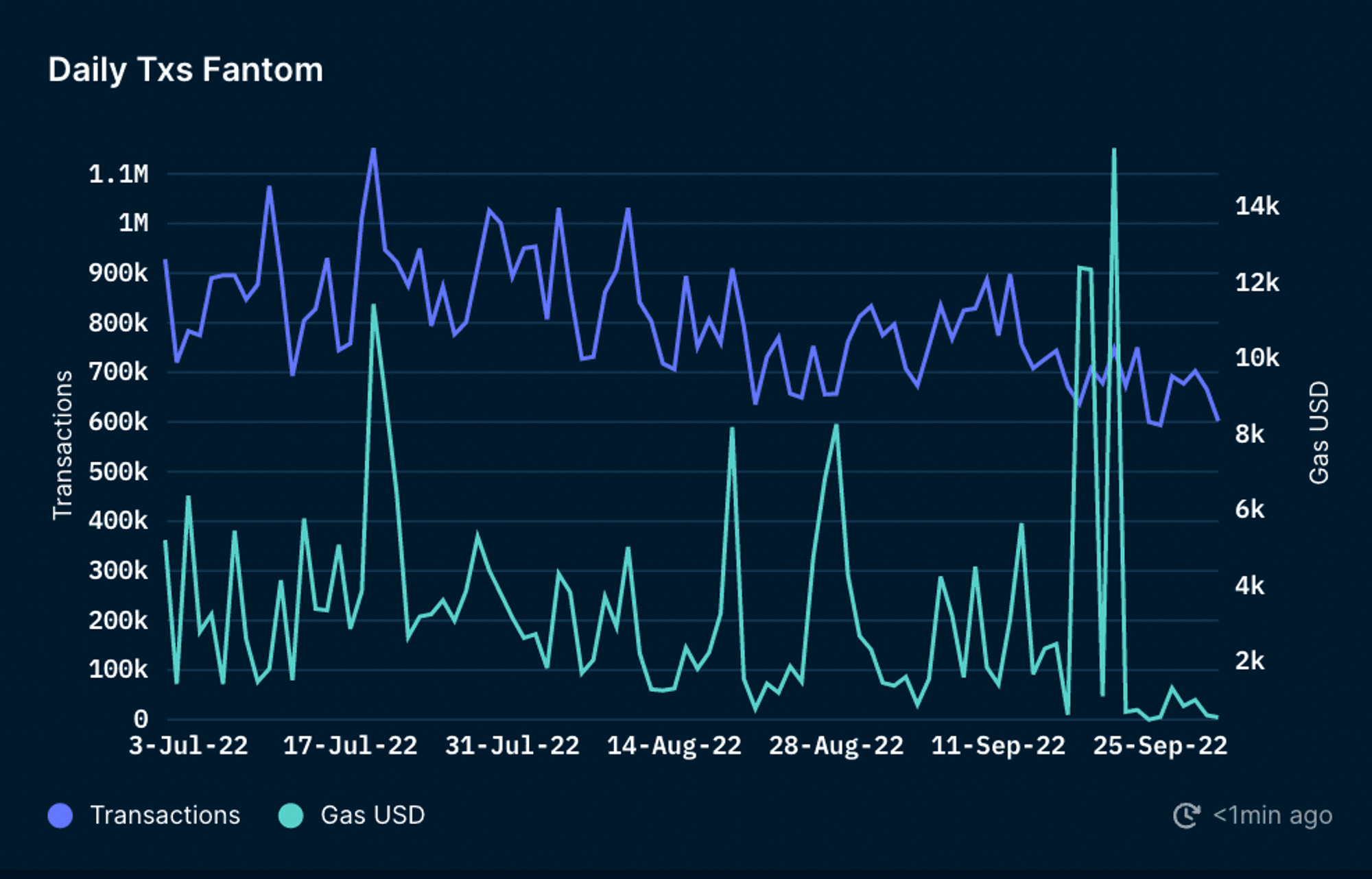Click the vertical 'Gas USD' axis title
The image size is (1372, 879).
point(1319,433)
